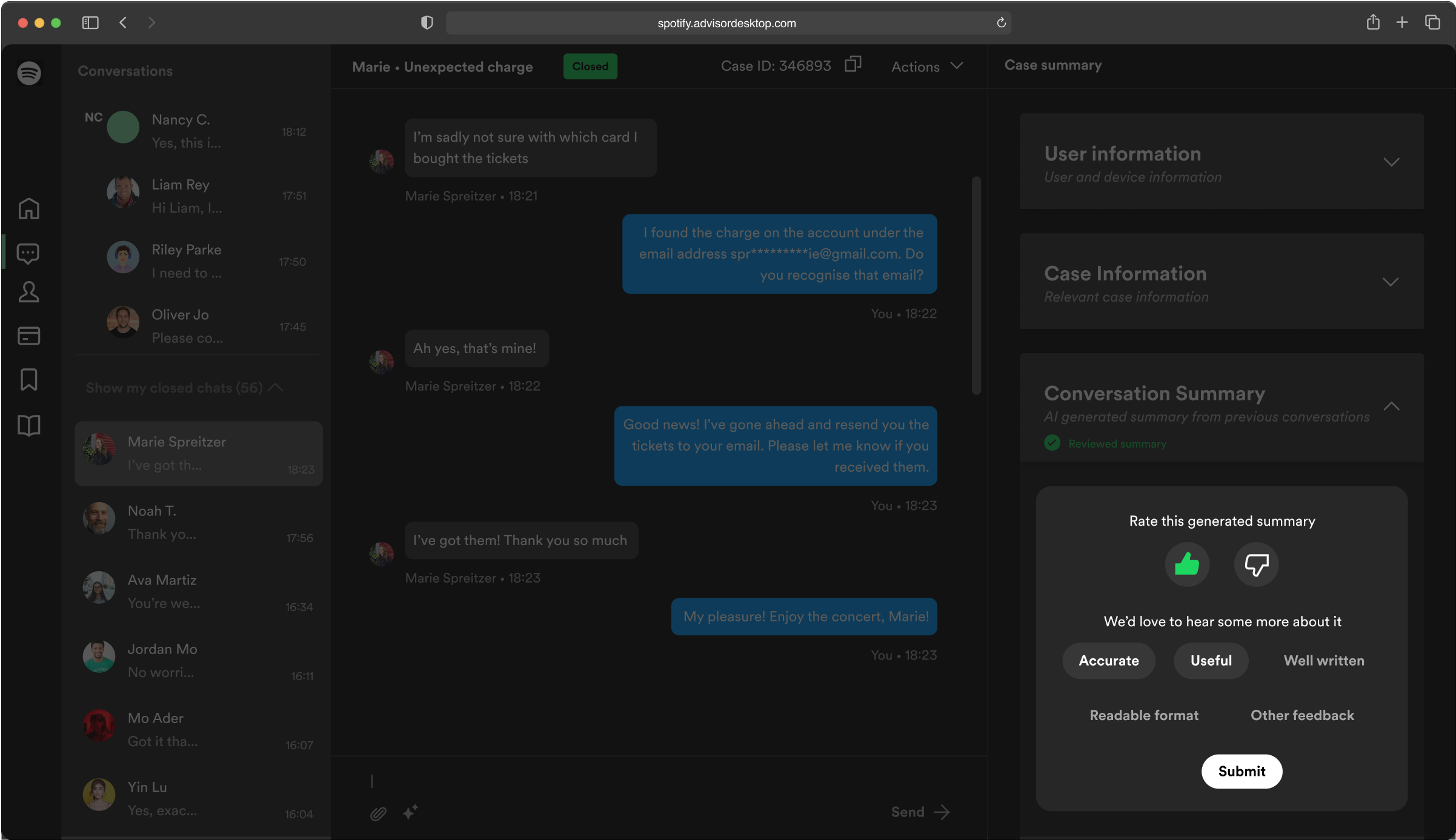Expand the Case Information section
Screen dimensions: 1456x840
[x=1391, y=282]
